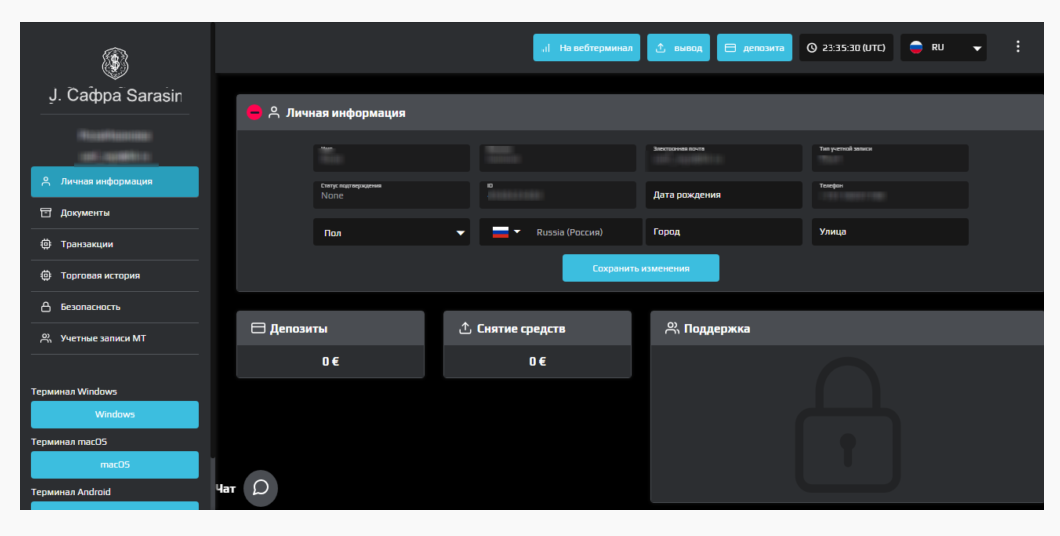Click the clock icon next to UTC time

pyautogui.click(x=812, y=48)
